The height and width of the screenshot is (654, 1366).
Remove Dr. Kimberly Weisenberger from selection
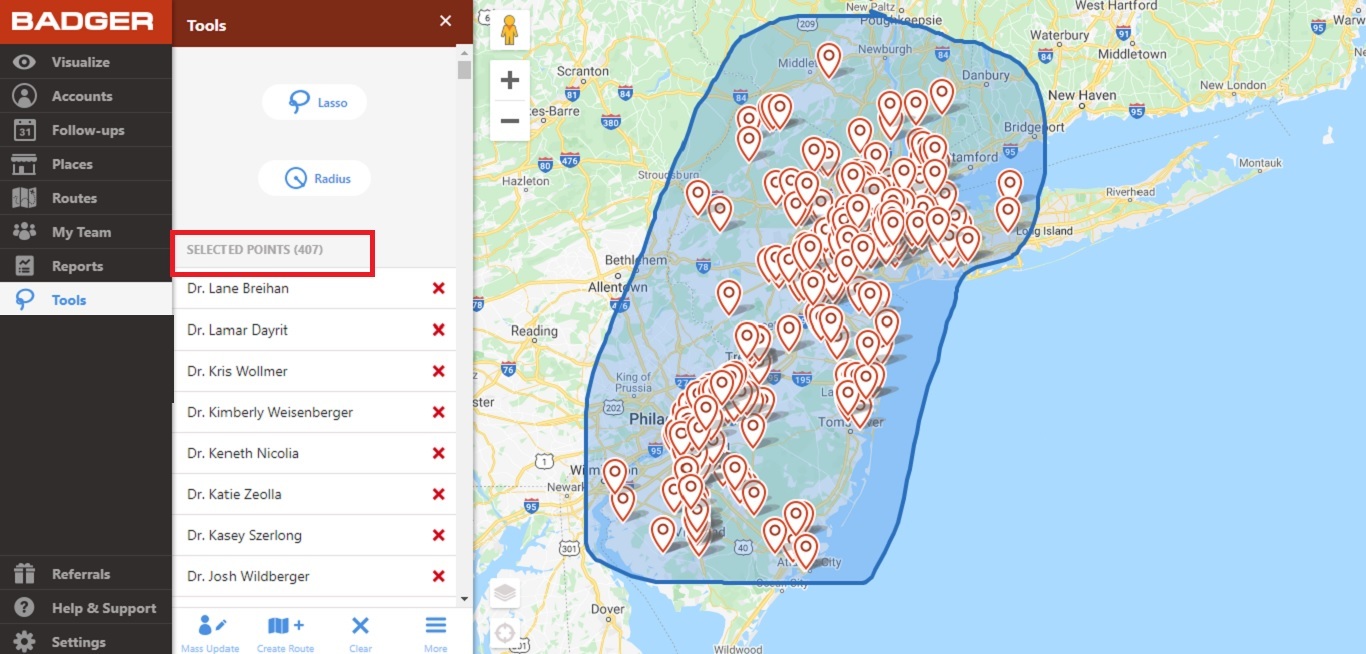tap(438, 412)
